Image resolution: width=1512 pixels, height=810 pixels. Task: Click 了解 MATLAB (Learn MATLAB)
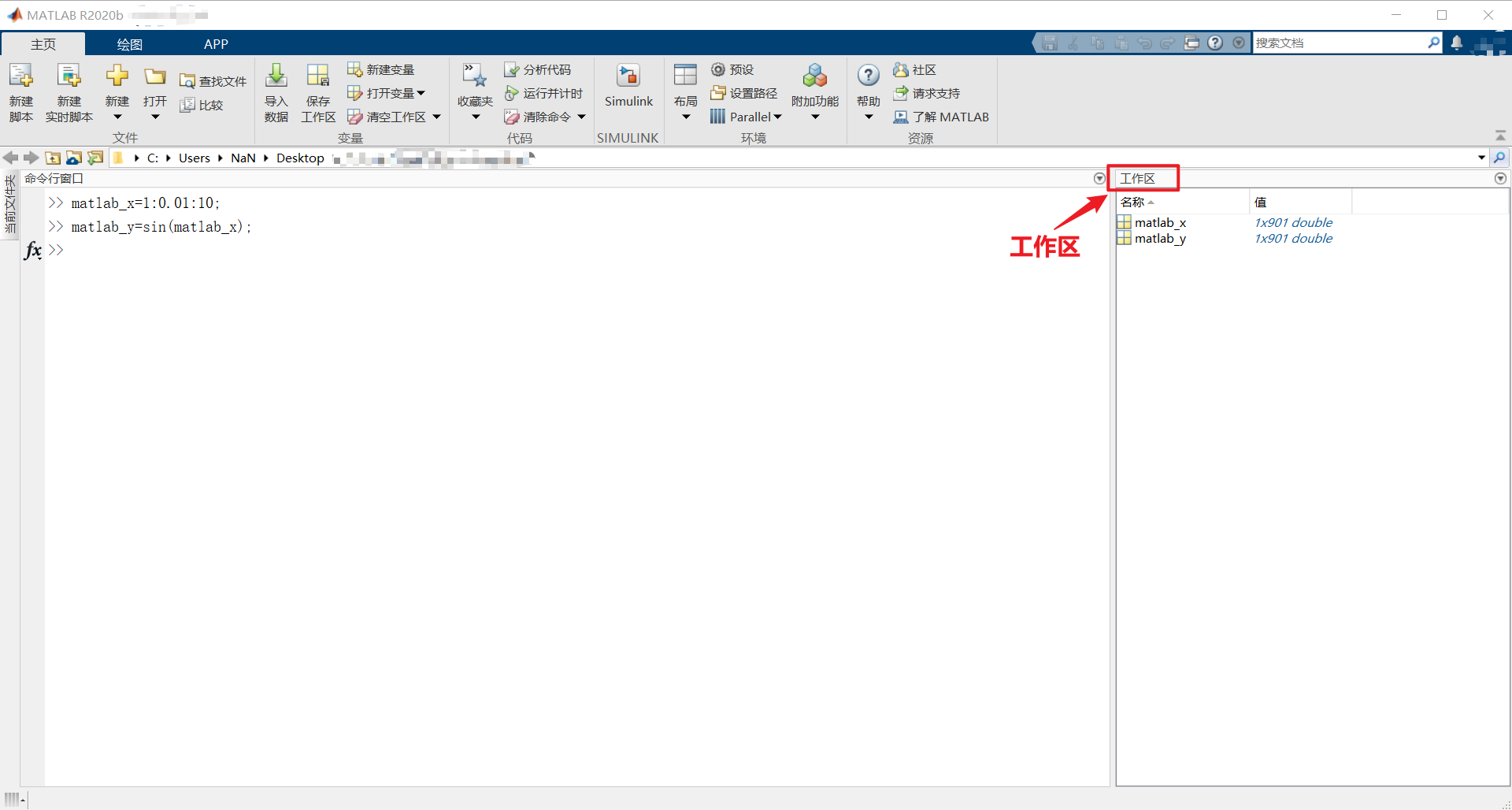[941, 117]
